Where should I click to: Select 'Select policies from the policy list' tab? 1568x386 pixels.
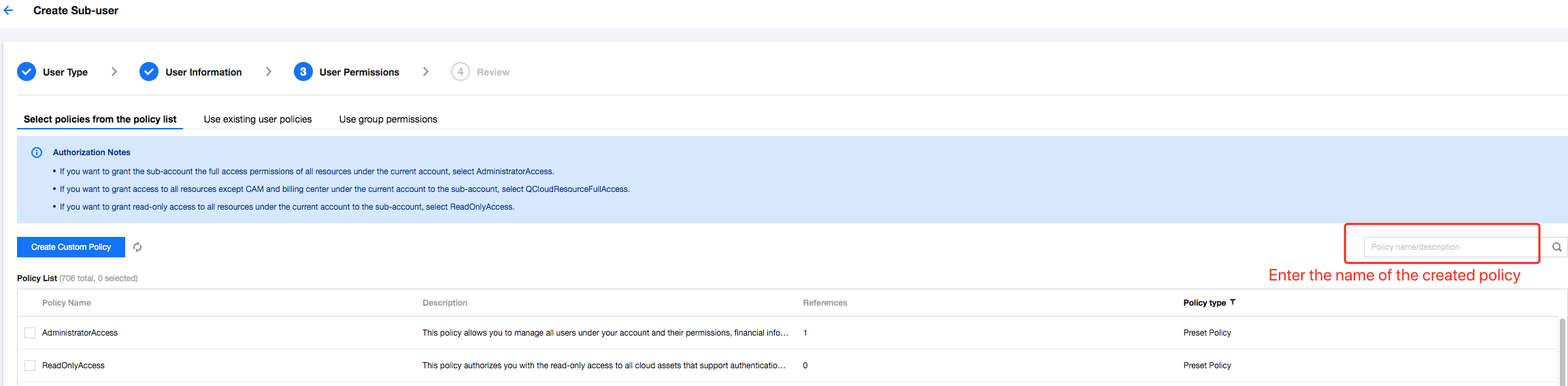pyautogui.click(x=100, y=119)
